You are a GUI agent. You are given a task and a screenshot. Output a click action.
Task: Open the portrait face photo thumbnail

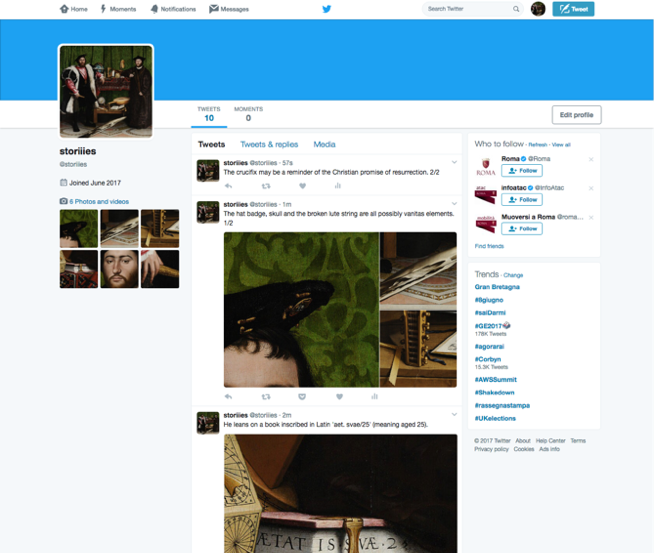[120, 269]
